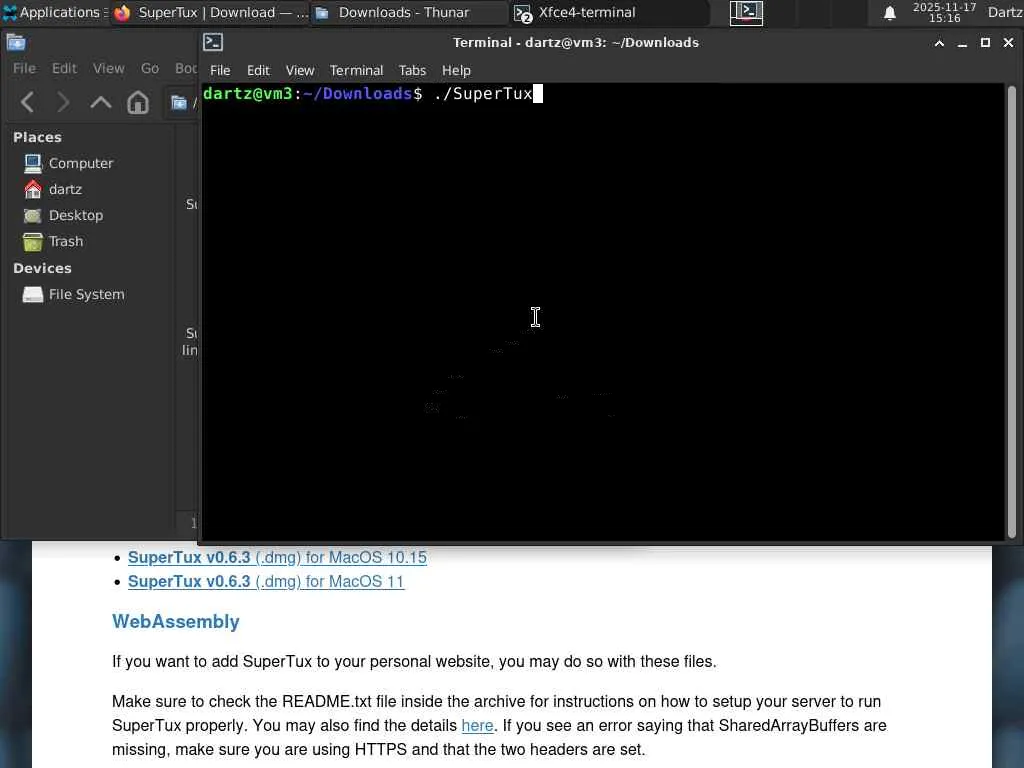Click the folder icon in Thunar path bar
Image resolution: width=1024 pixels, height=768 pixels.
179,103
